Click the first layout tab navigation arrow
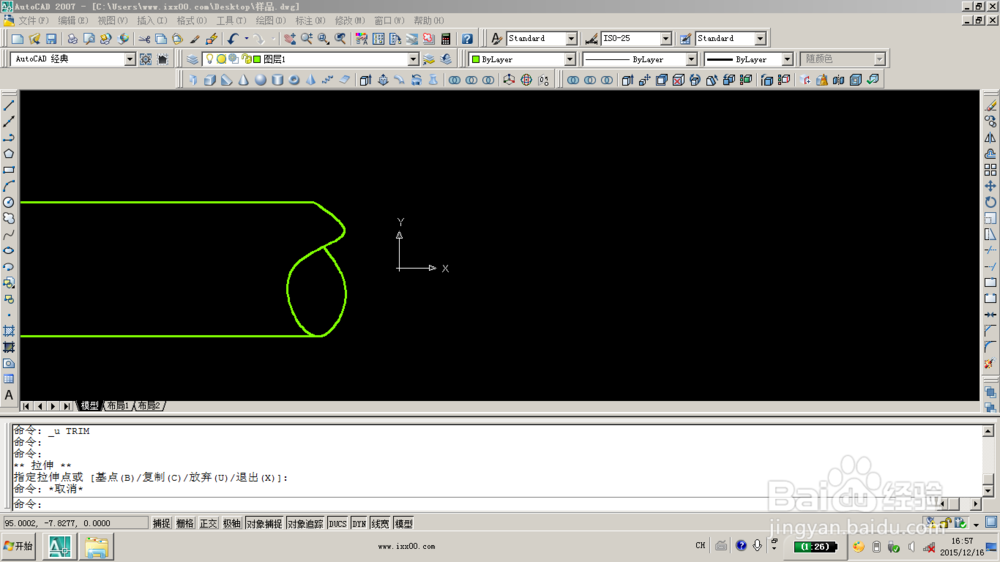This screenshot has width=1000, height=562. point(26,406)
